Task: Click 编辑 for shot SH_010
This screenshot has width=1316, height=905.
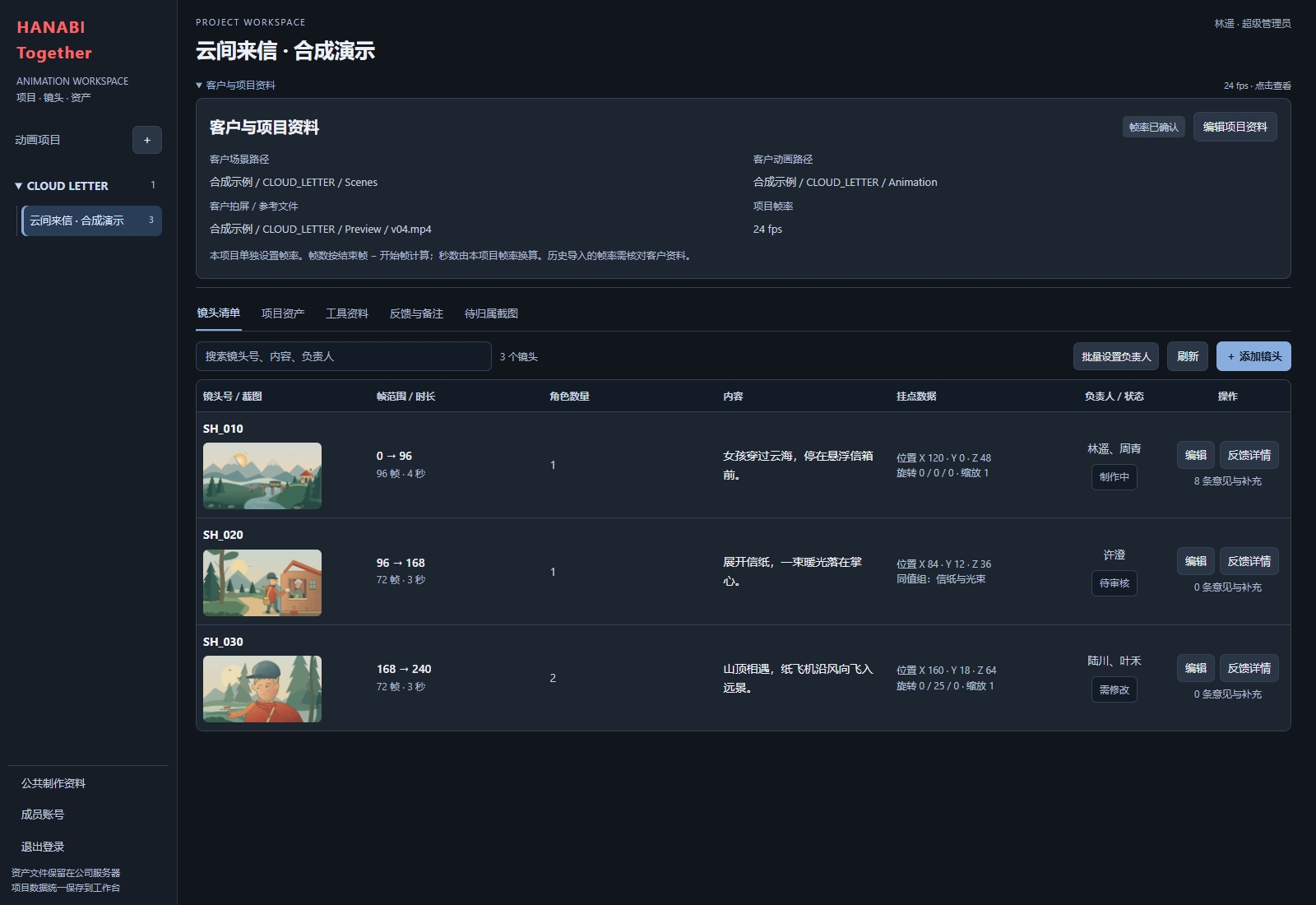Action: click(1196, 455)
